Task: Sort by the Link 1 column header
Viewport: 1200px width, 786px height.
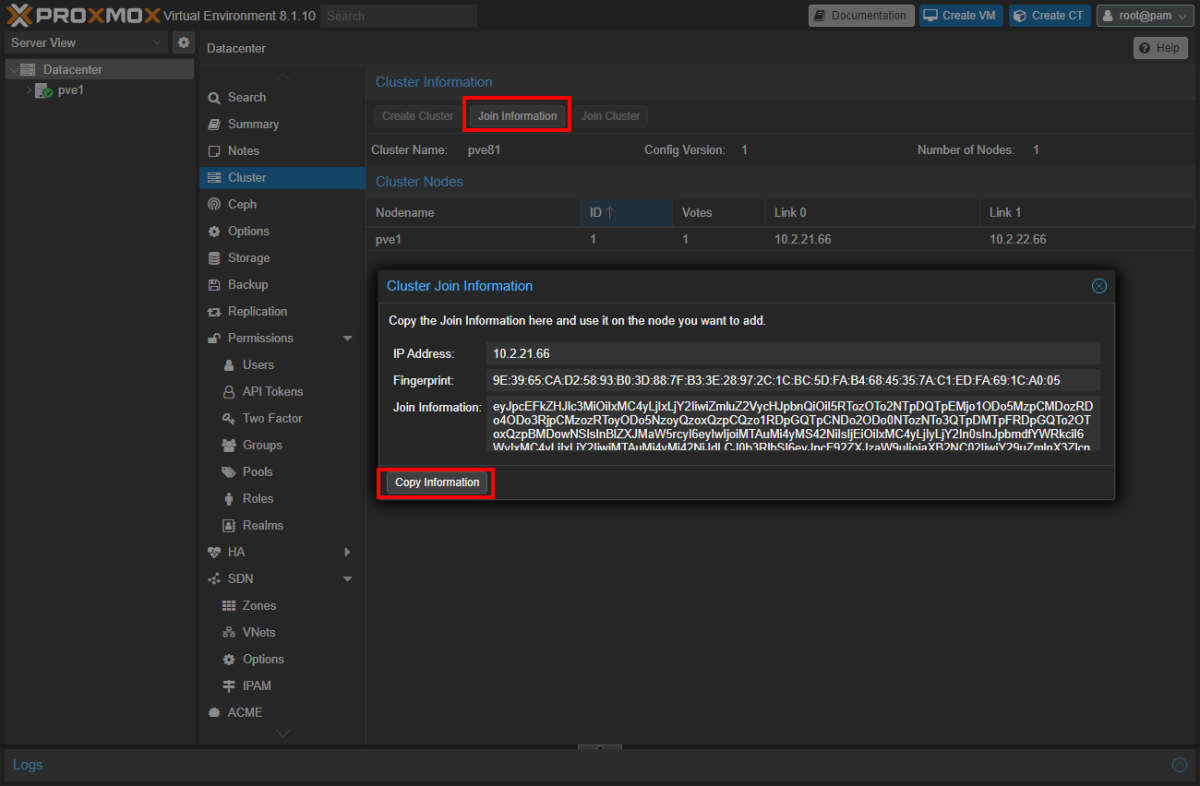Action: click(x=1088, y=213)
